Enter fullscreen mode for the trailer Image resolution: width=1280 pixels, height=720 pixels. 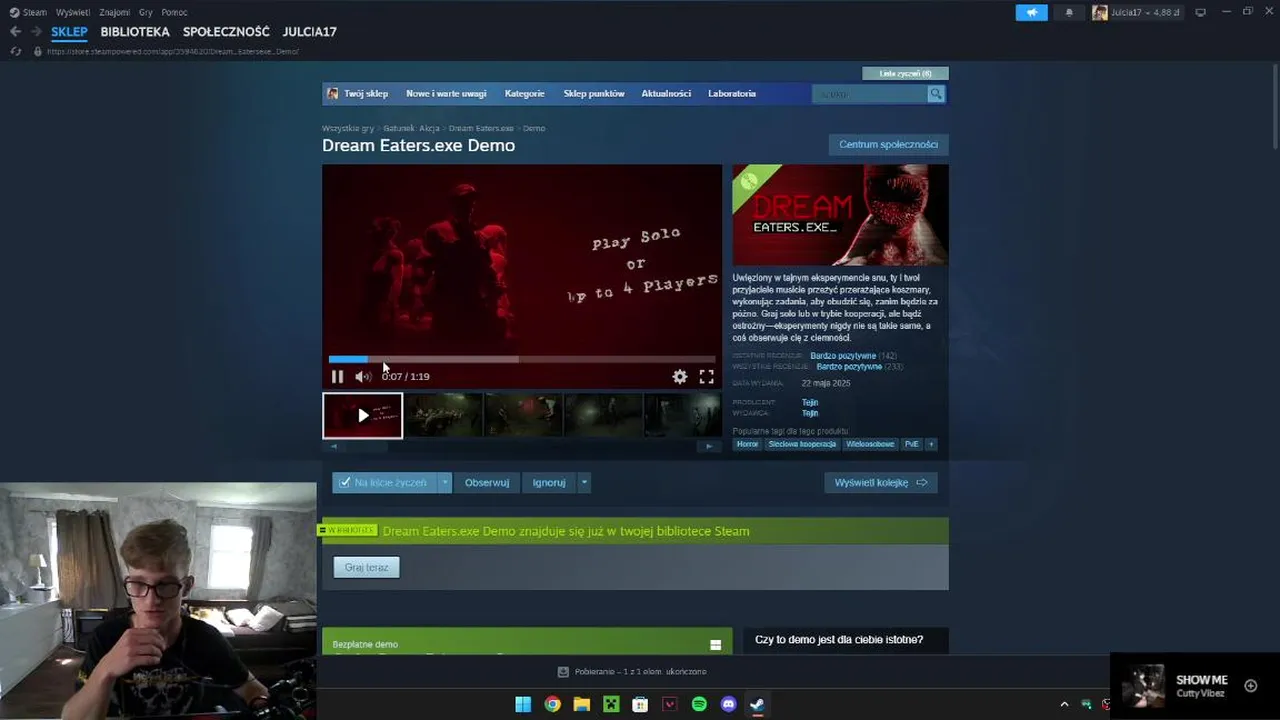point(706,377)
